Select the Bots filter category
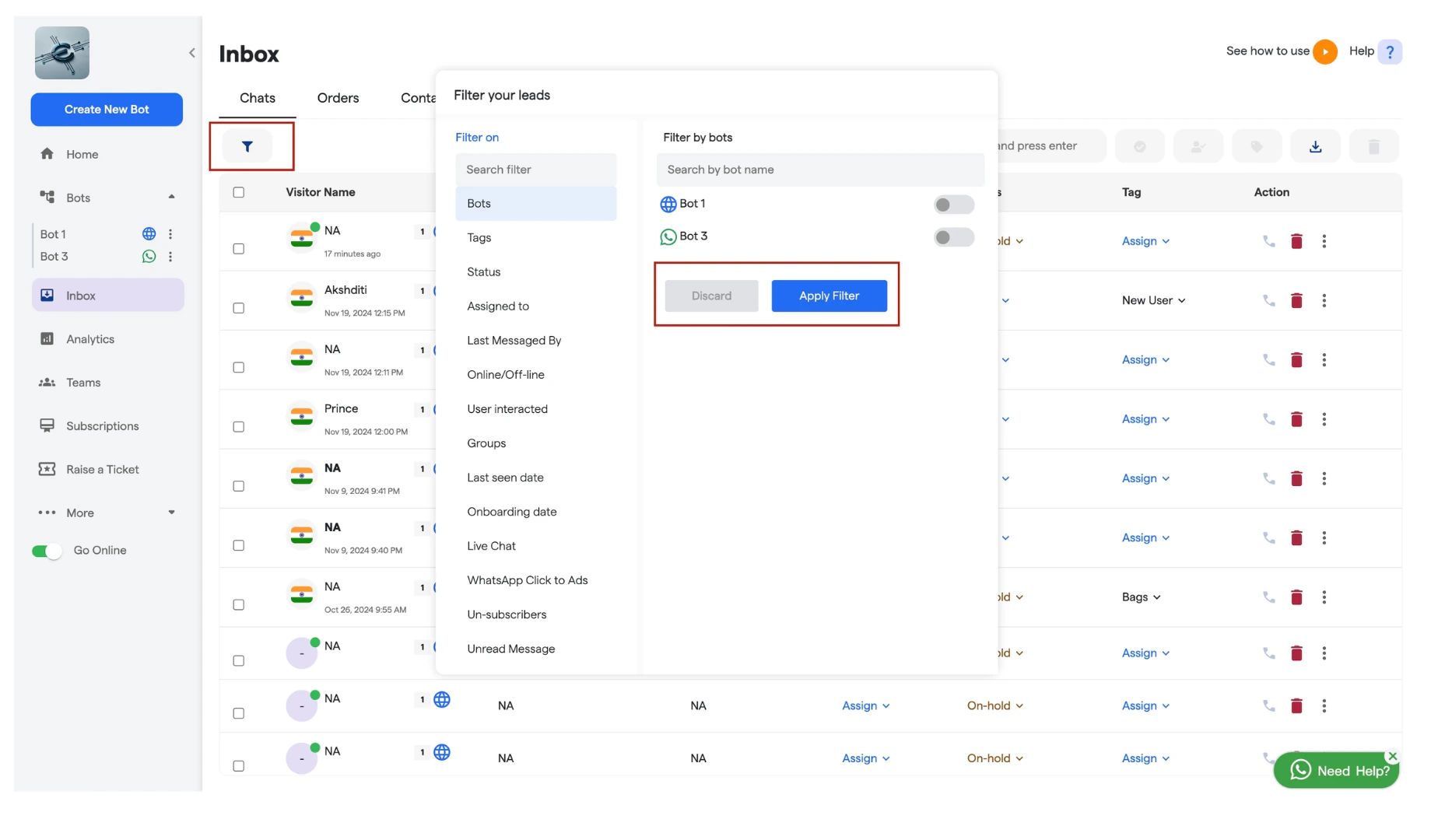Screen dimensions: 1452x840 click(x=535, y=204)
